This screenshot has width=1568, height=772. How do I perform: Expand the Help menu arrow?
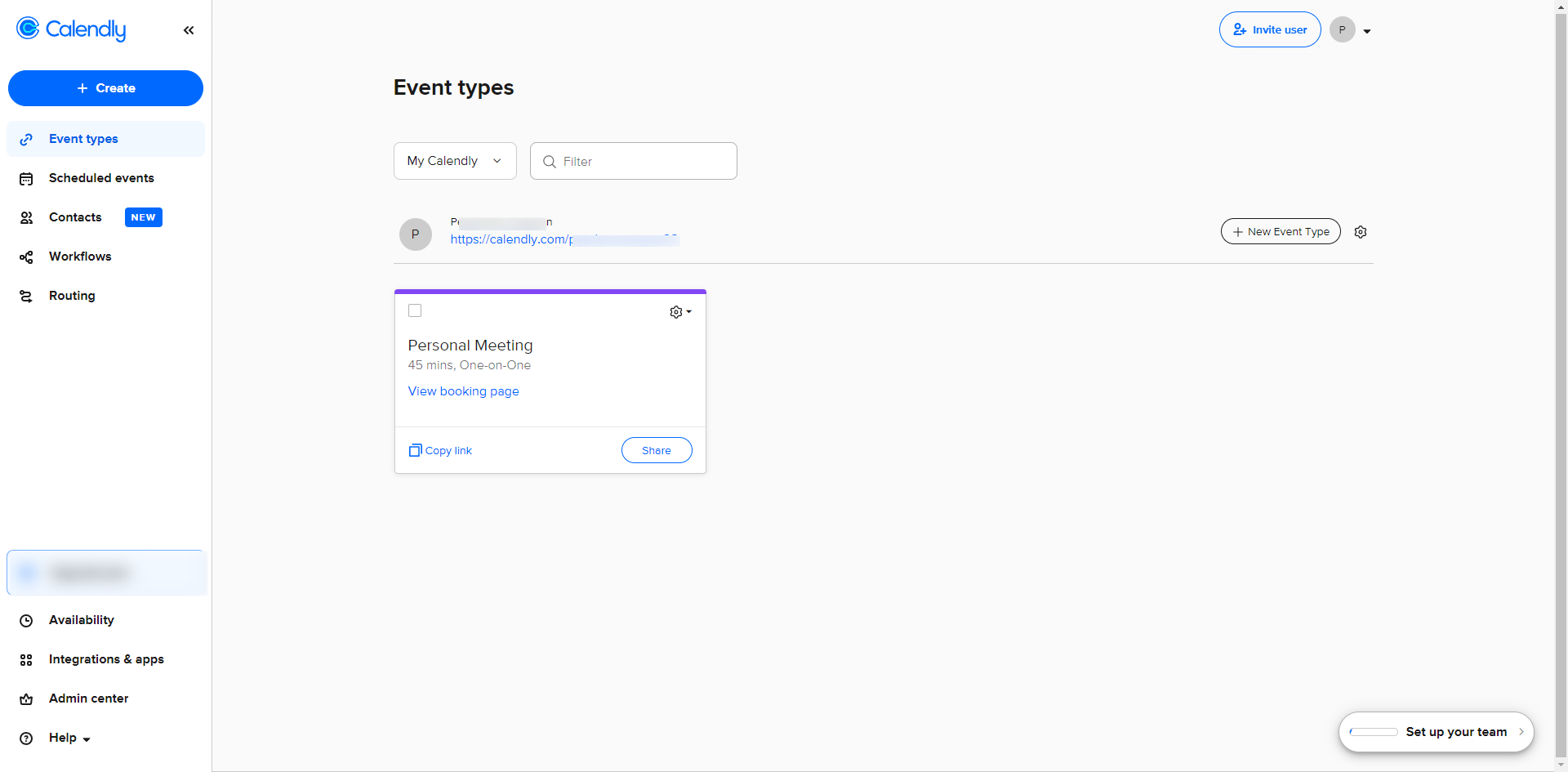pyautogui.click(x=87, y=739)
